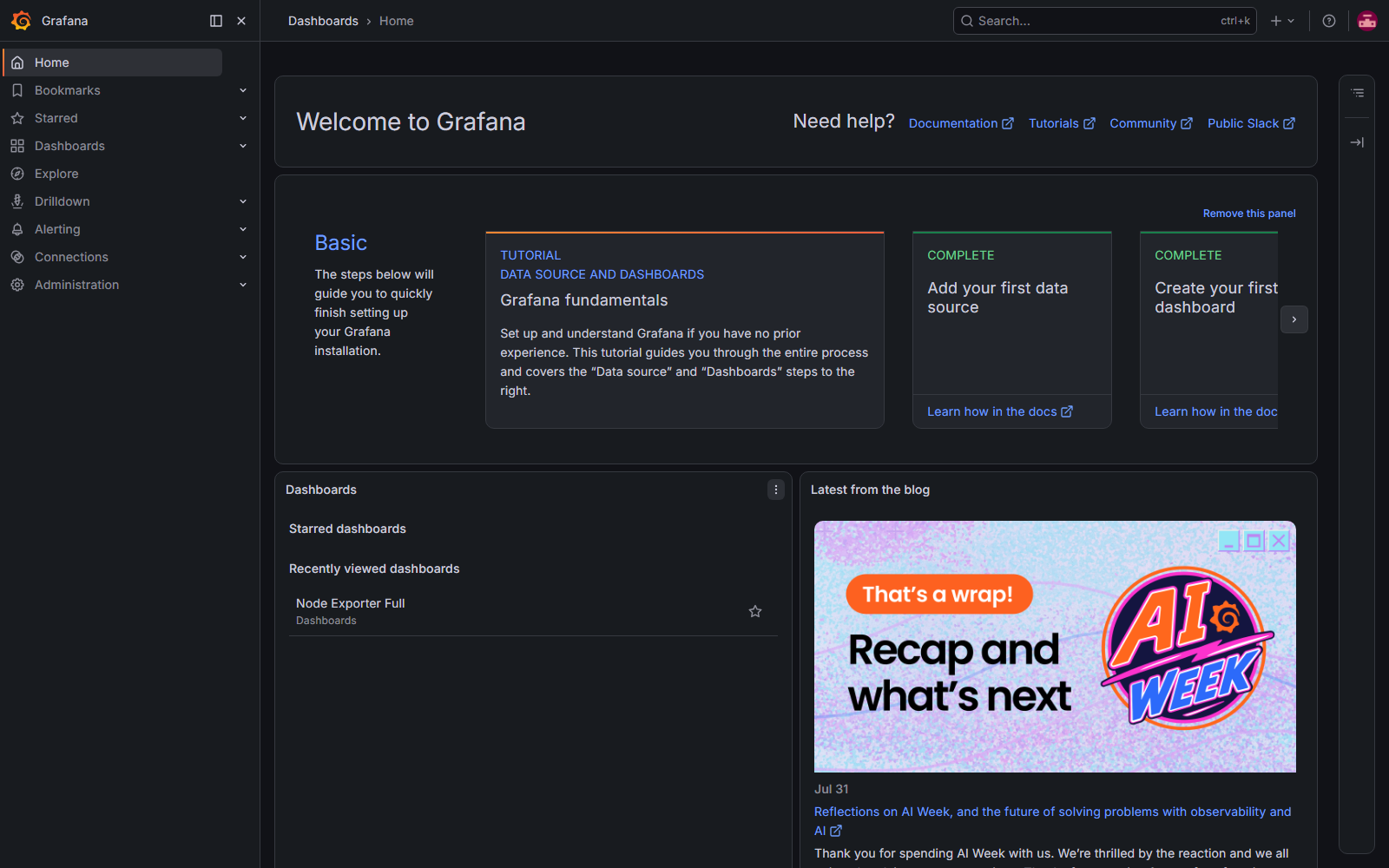Image resolution: width=1389 pixels, height=868 pixels.
Task: Open Connections via its sidebar icon
Action: (17, 257)
